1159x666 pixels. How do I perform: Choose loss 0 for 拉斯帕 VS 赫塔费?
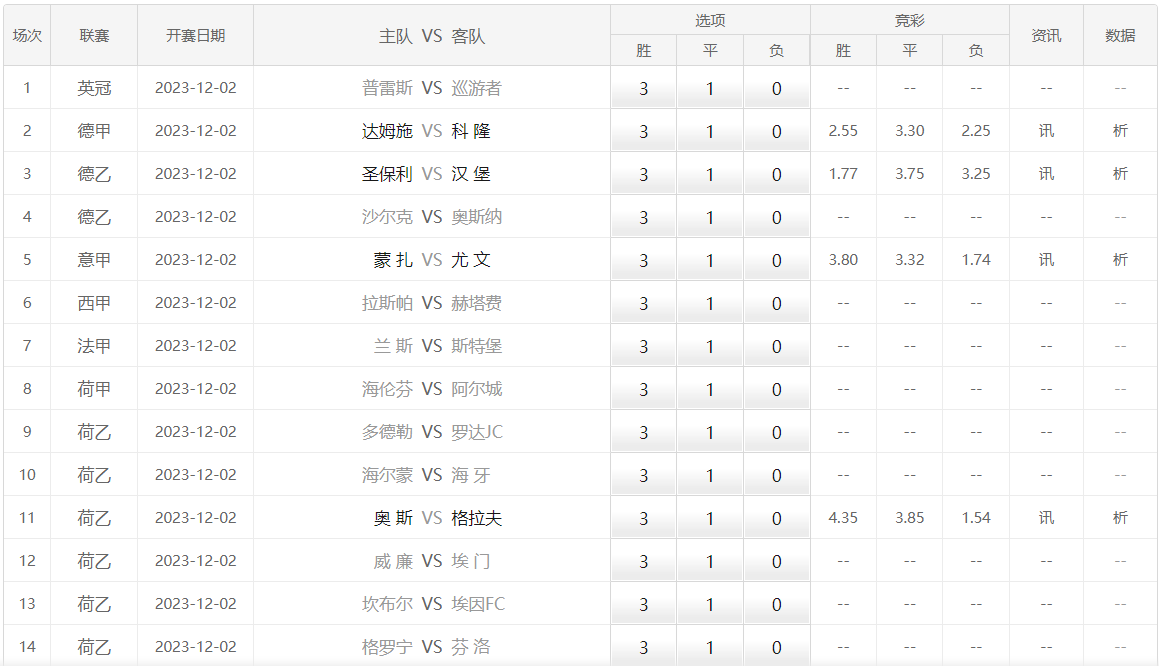point(776,303)
